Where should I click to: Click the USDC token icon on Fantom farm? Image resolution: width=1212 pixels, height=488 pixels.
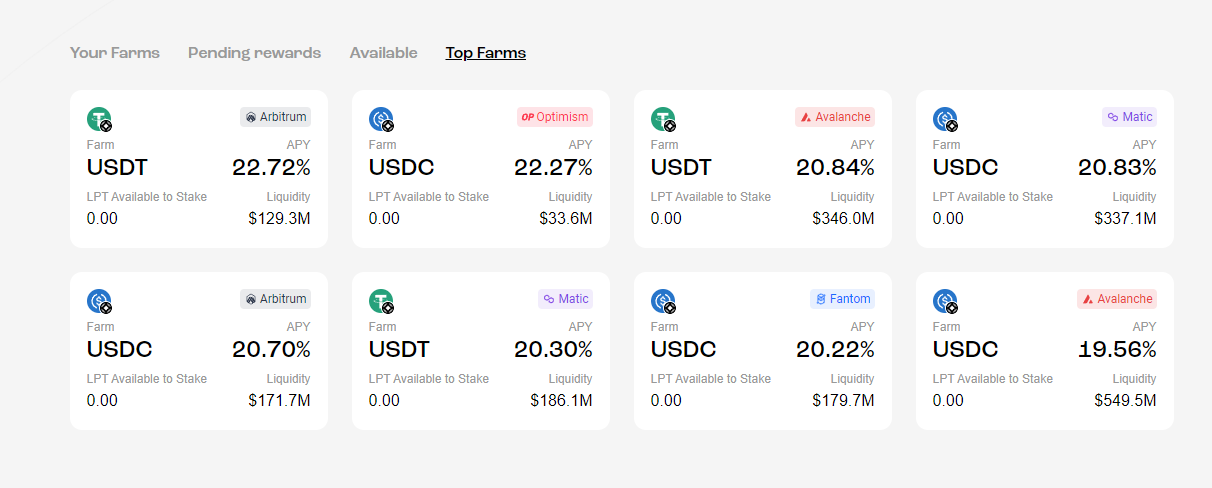click(662, 301)
